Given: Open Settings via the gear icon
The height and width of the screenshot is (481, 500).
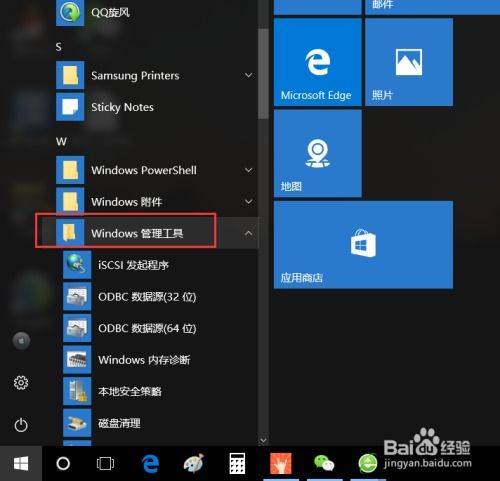Looking at the screenshot, I should [x=21, y=383].
